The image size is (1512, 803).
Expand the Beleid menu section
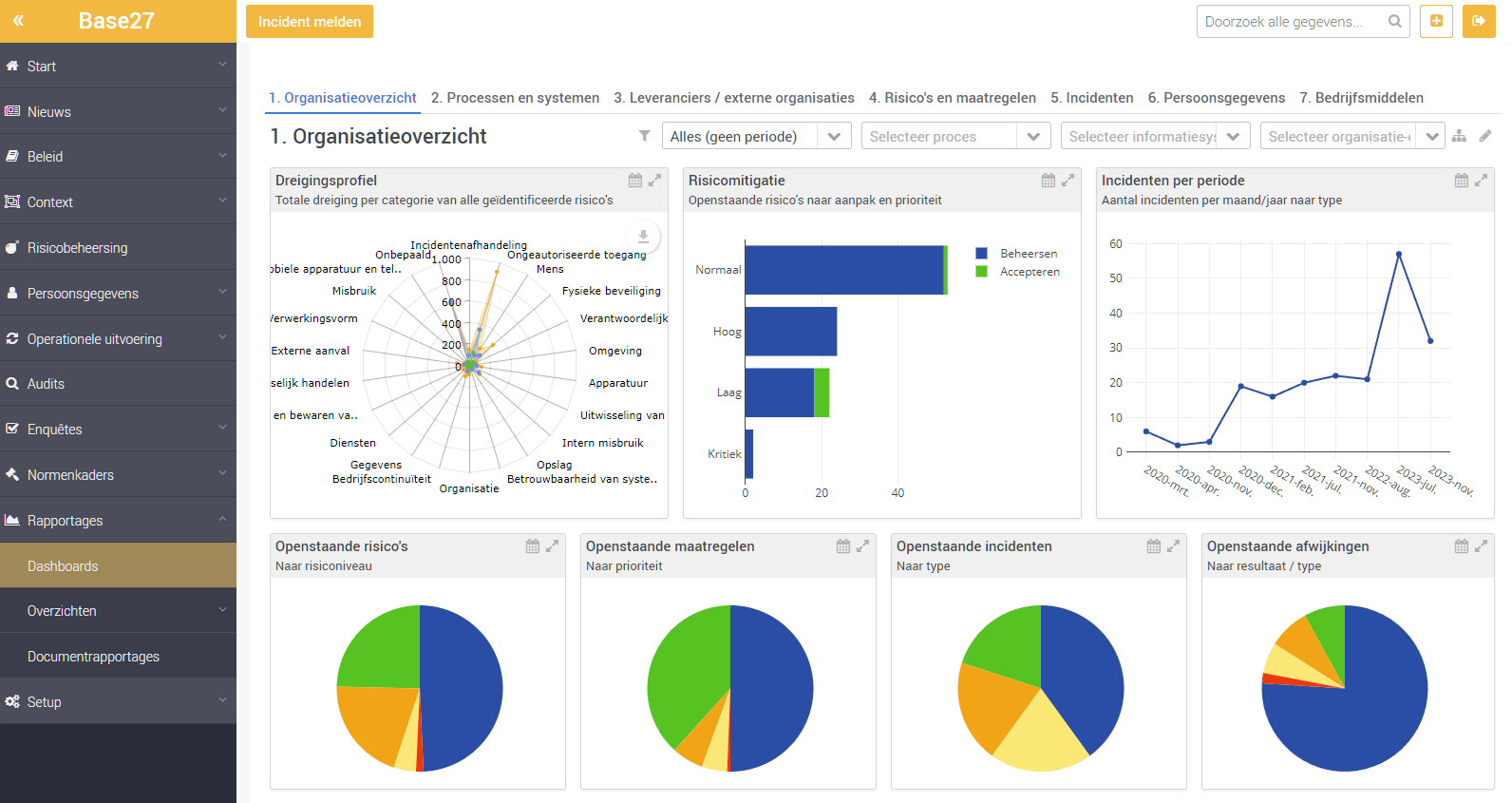point(118,157)
